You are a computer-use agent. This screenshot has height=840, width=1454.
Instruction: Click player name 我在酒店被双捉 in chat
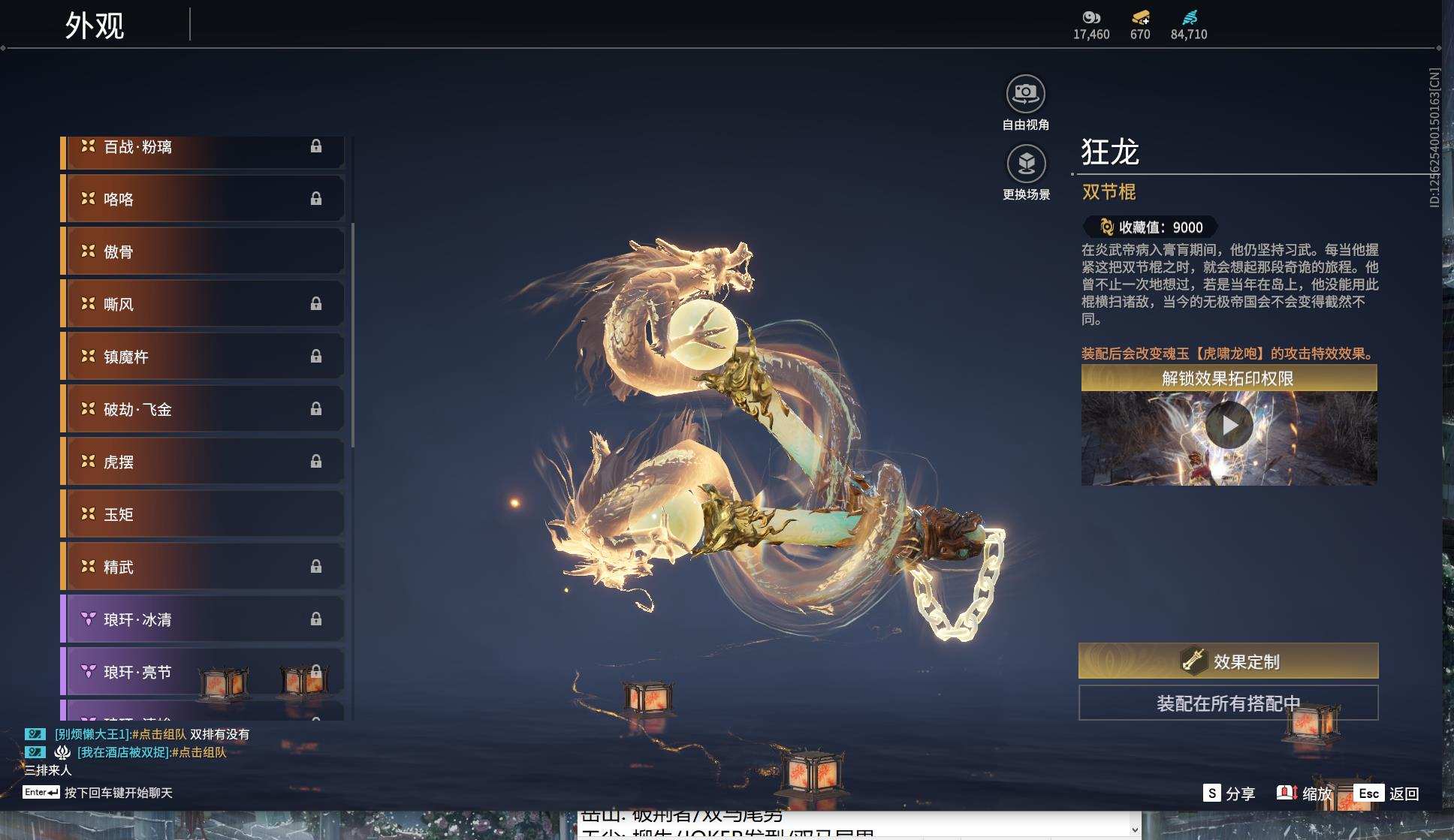click(x=124, y=752)
